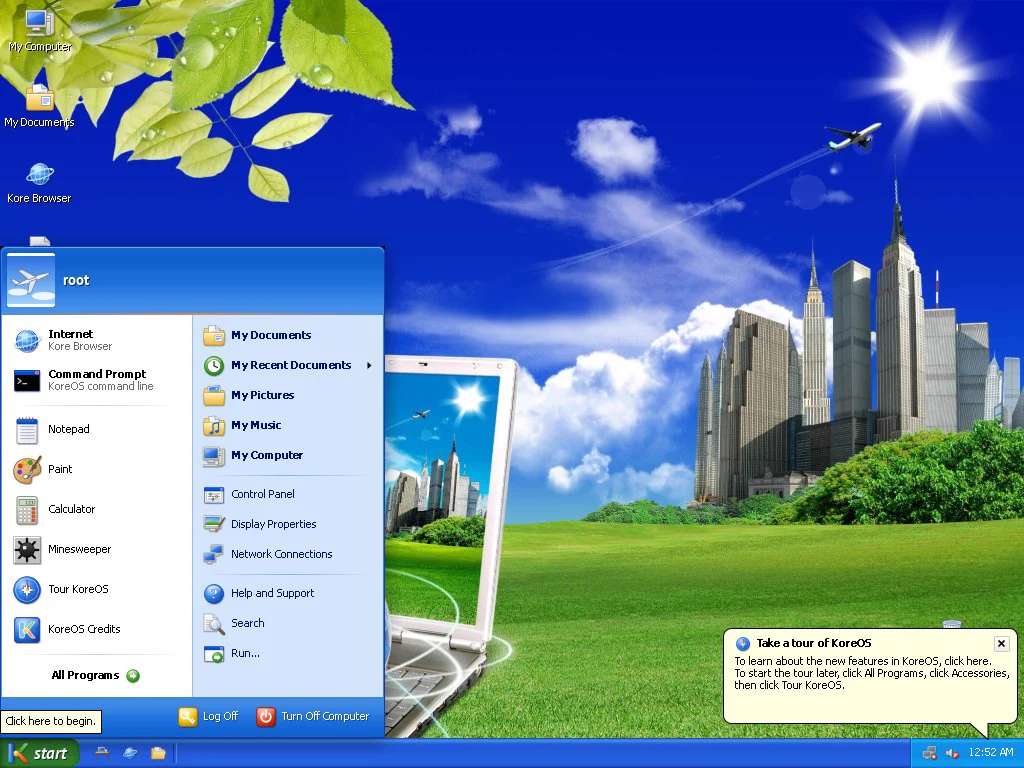Open the Search magnifier icon
This screenshot has width=1024, height=768.
(214, 624)
